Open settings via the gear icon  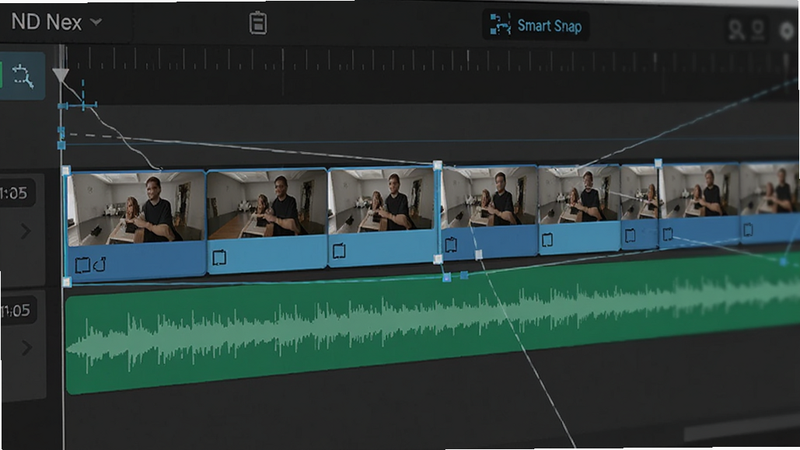pos(789,31)
